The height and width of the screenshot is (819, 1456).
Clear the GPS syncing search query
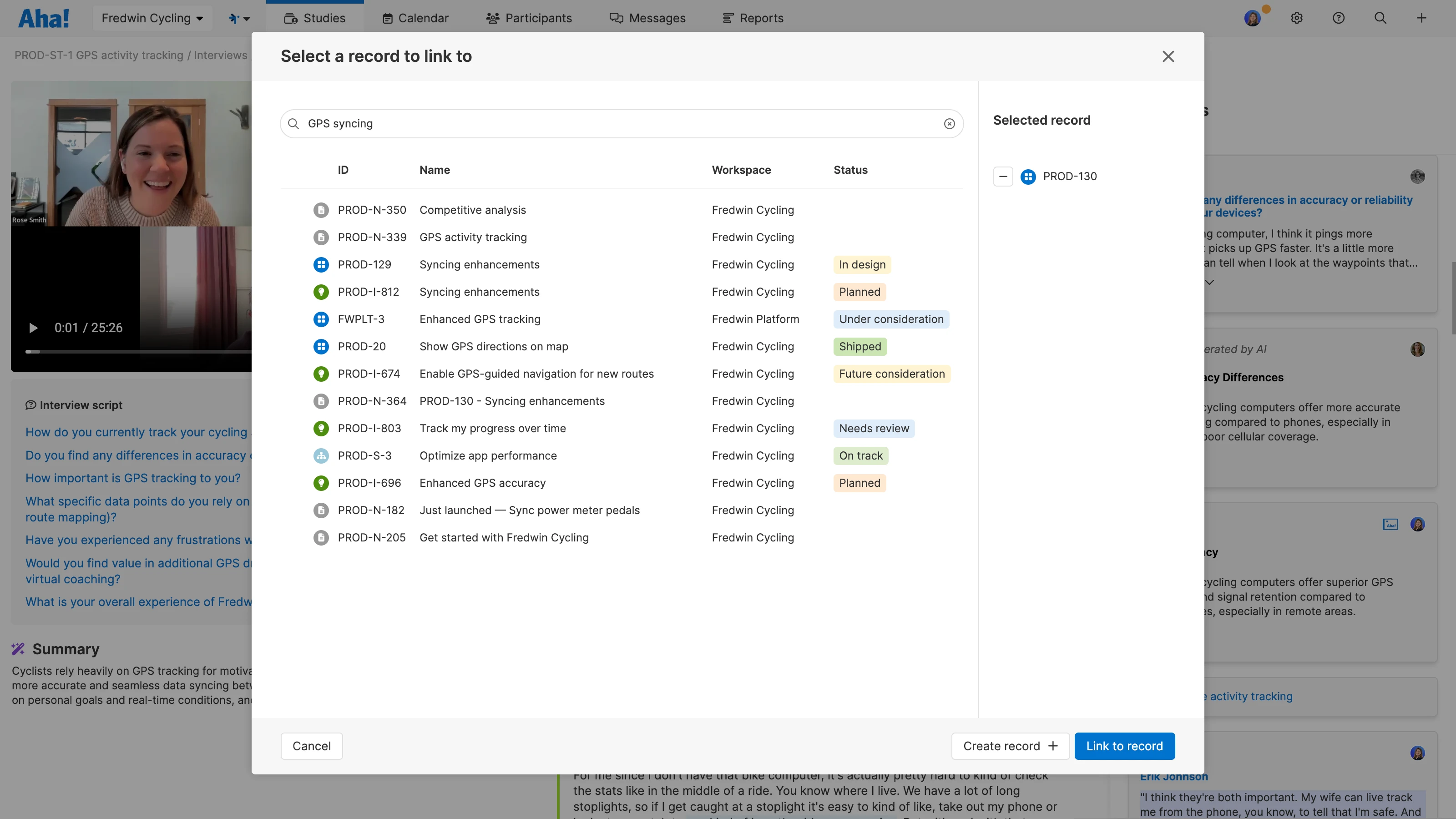coord(949,124)
